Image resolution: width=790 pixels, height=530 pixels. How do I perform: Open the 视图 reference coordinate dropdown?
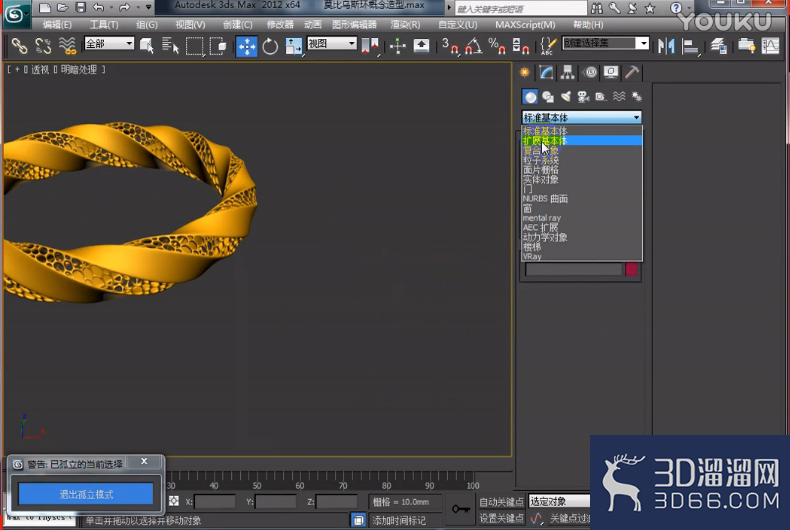pyautogui.click(x=332, y=43)
